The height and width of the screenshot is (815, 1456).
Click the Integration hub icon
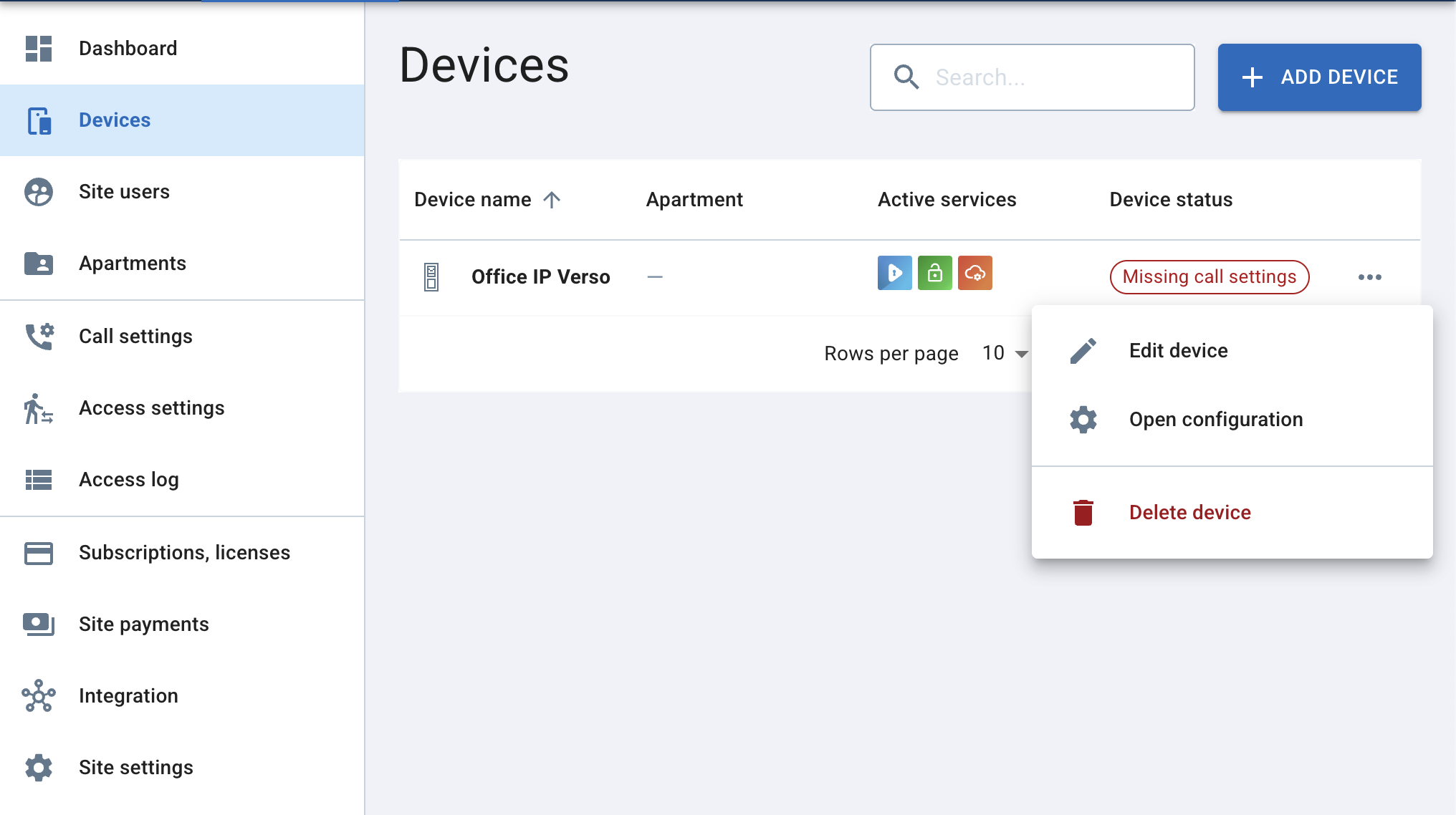(39, 695)
